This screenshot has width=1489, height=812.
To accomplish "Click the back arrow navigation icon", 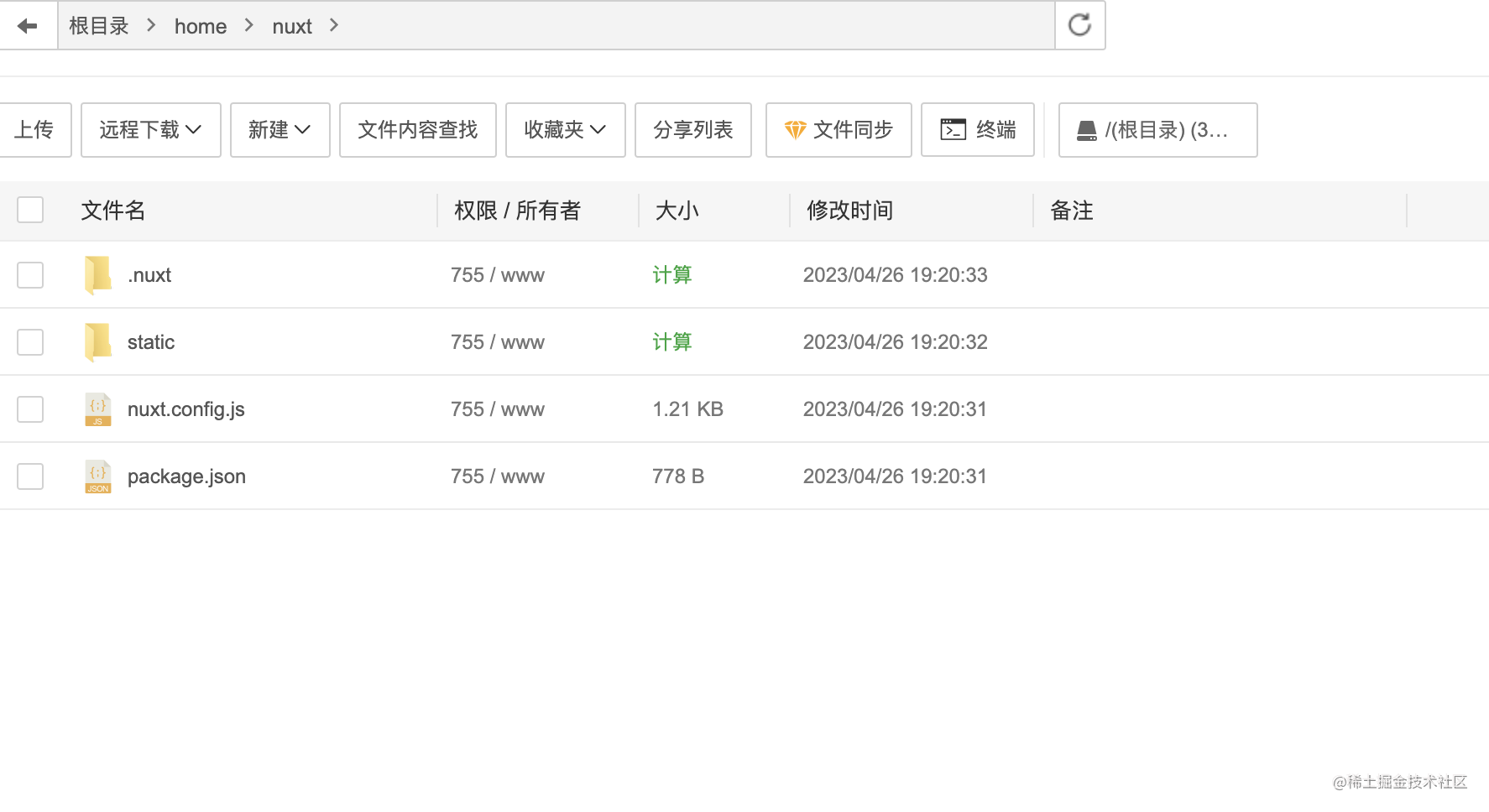I will coord(29,25).
